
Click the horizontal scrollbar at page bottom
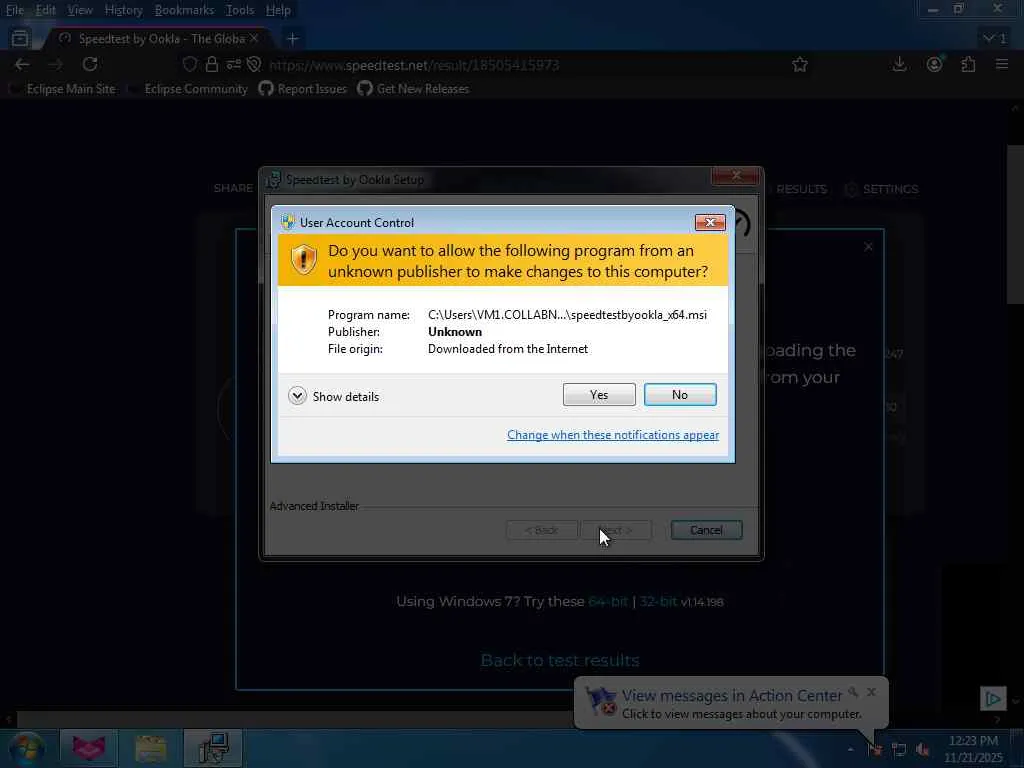coord(294,720)
